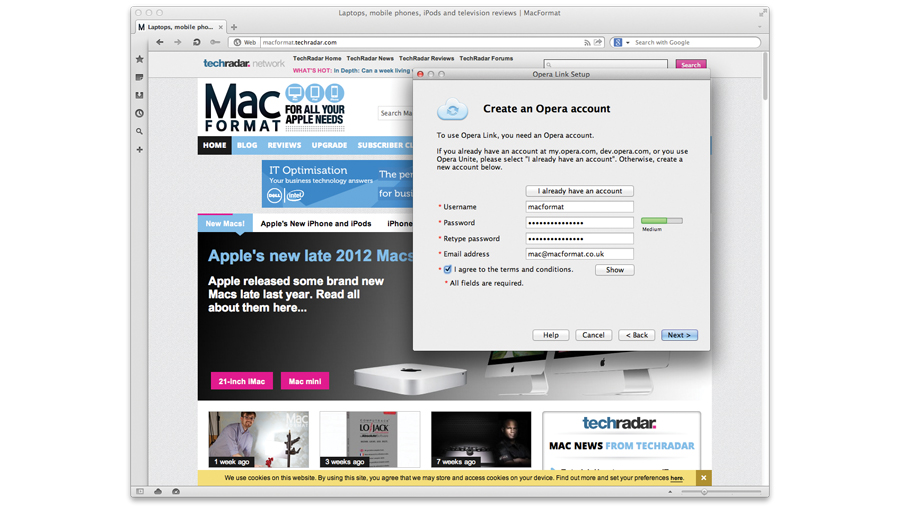Click the Show terms button
Screen dimensions: 900x506
[615, 270]
